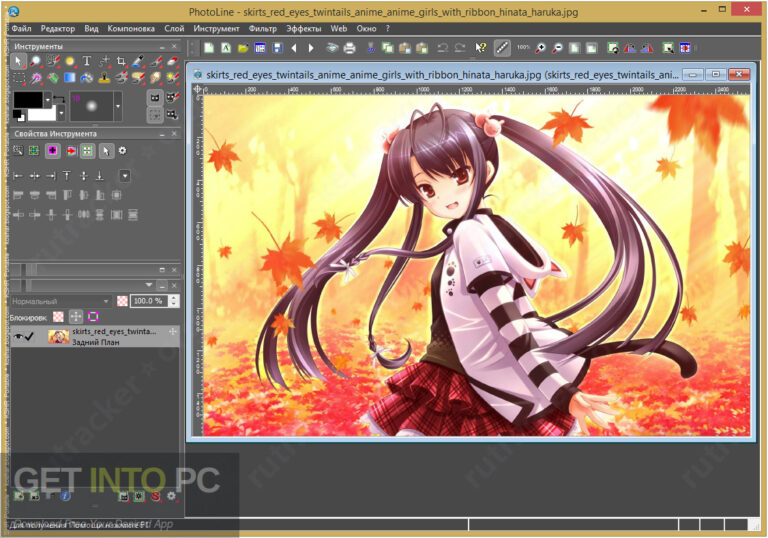This screenshot has width=768, height=538.
Task: Click the opacity percentage stepper arrows
Action: click(x=173, y=301)
